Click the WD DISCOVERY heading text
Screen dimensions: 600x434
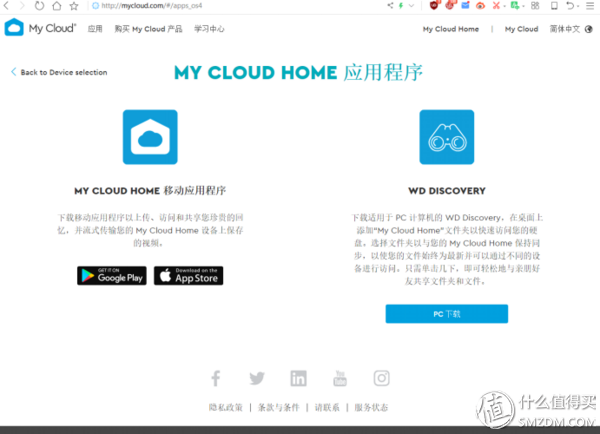coord(447,191)
